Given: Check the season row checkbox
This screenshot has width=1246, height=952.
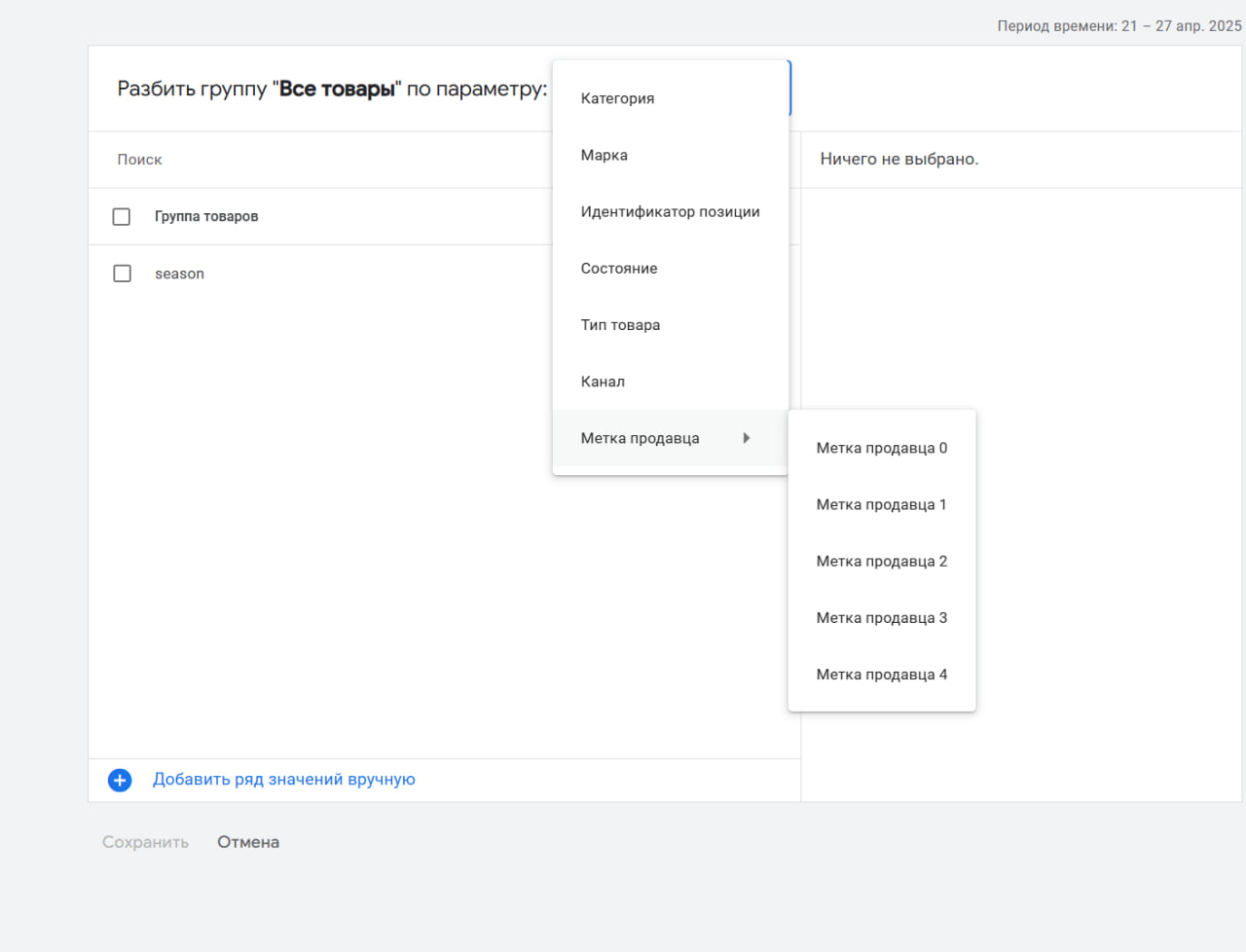Looking at the screenshot, I should coord(122,274).
